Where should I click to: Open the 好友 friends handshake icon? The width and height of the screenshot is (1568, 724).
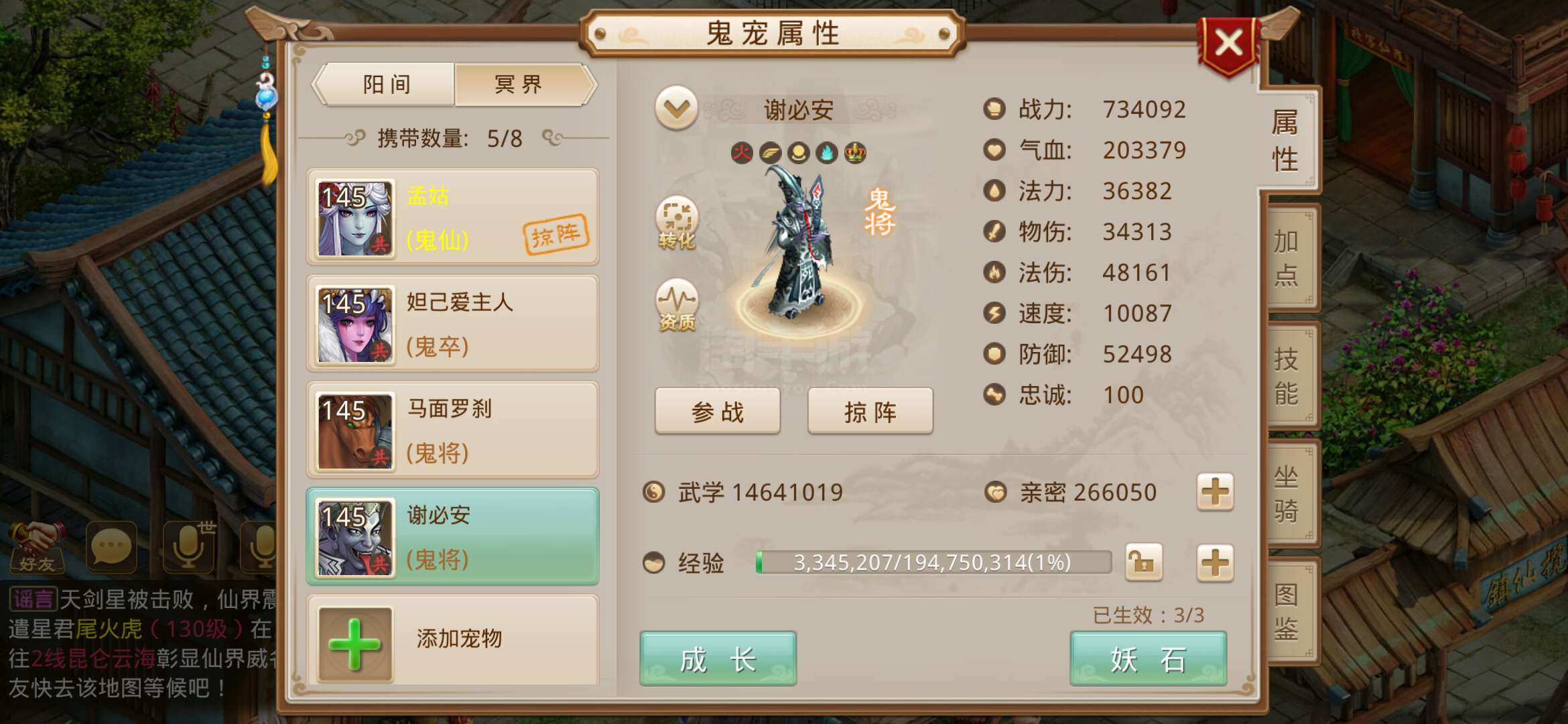(x=36, y=548)
